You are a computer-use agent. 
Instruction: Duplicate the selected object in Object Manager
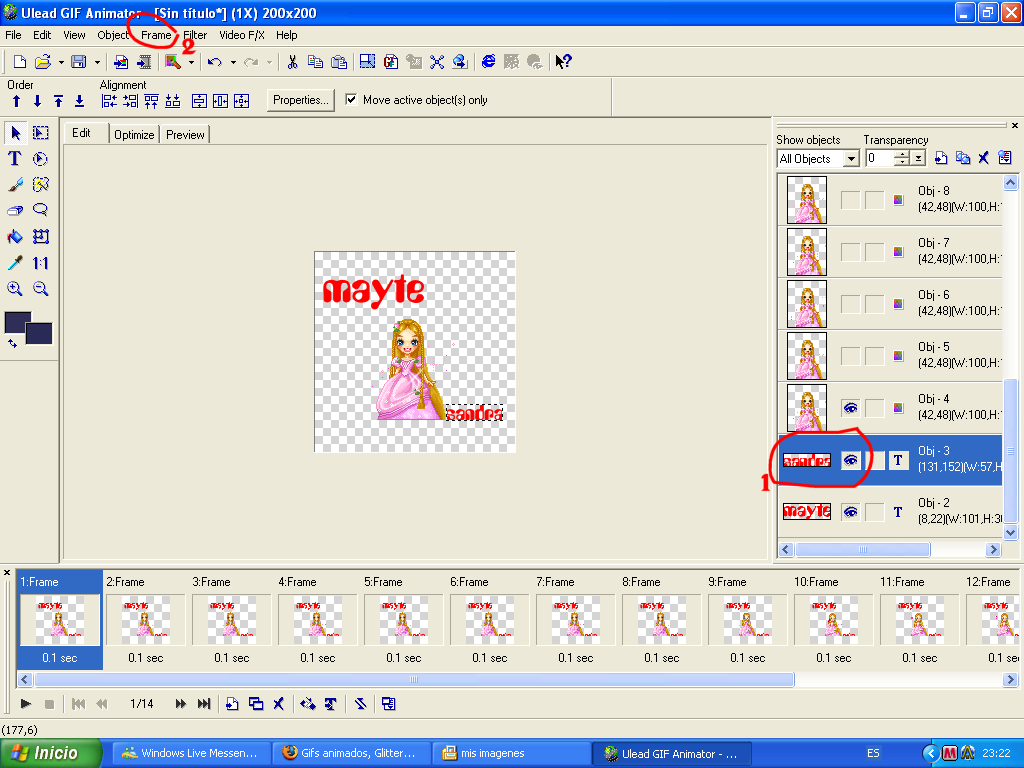963,158
